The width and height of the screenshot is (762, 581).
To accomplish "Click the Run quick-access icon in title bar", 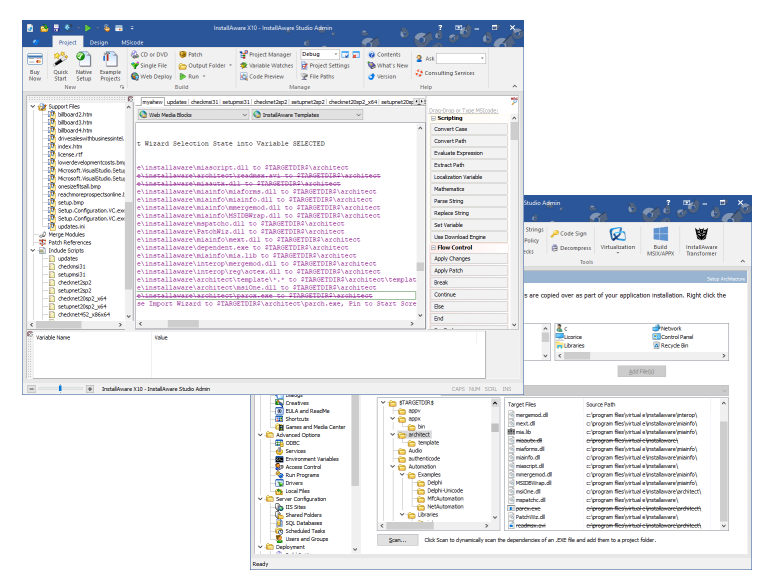I will pos(87,28).
